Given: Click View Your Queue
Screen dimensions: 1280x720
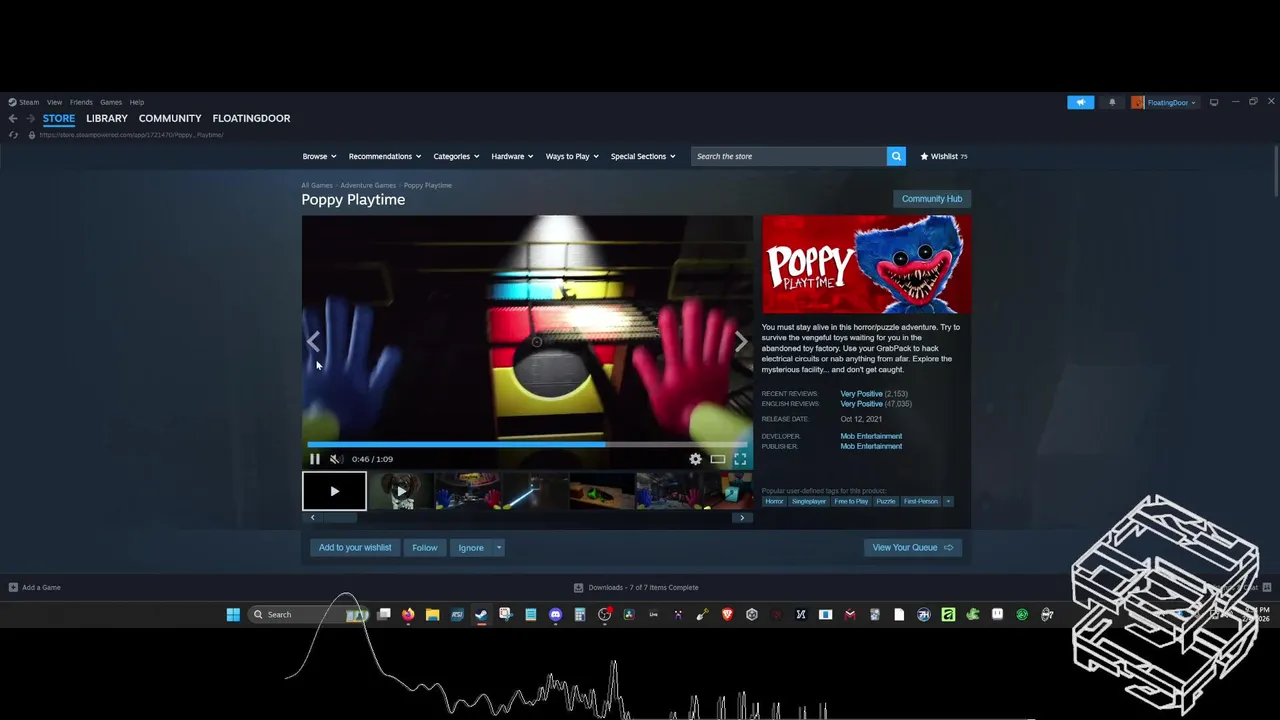Looking at the screenshot, I should point(913,547).
